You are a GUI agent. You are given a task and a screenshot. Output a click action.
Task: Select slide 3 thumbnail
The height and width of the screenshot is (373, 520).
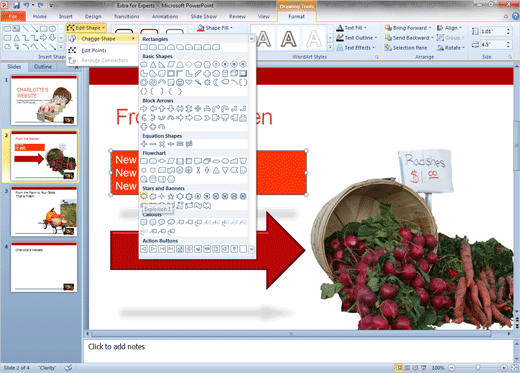coord(44,211)
